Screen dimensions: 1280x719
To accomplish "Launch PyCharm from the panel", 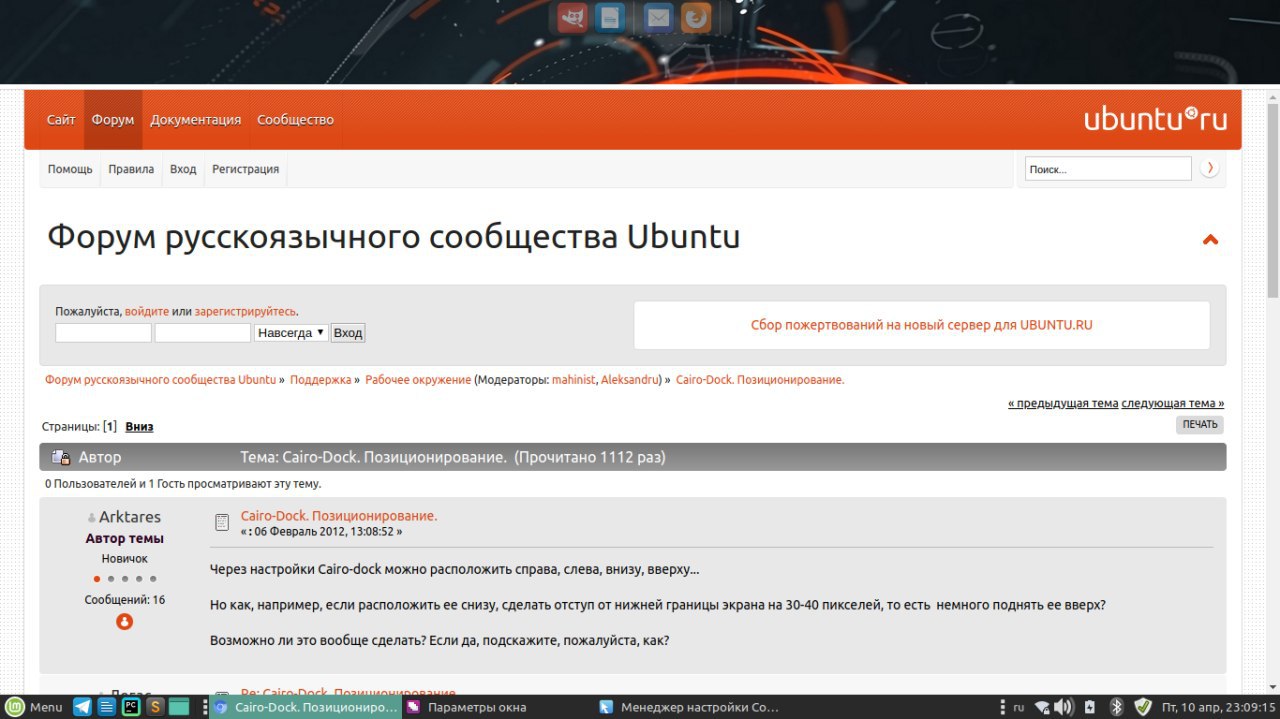I will coord(131,707).
